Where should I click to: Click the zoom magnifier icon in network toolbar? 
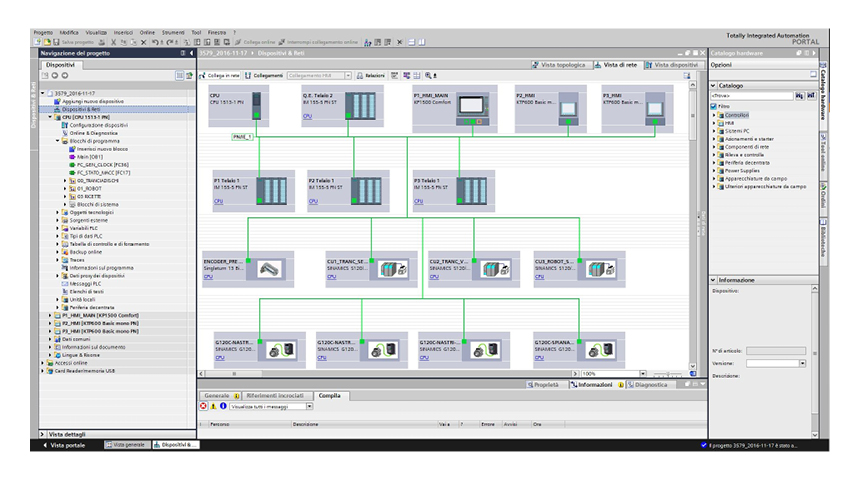pyautogui.click(x=428, y=76)
